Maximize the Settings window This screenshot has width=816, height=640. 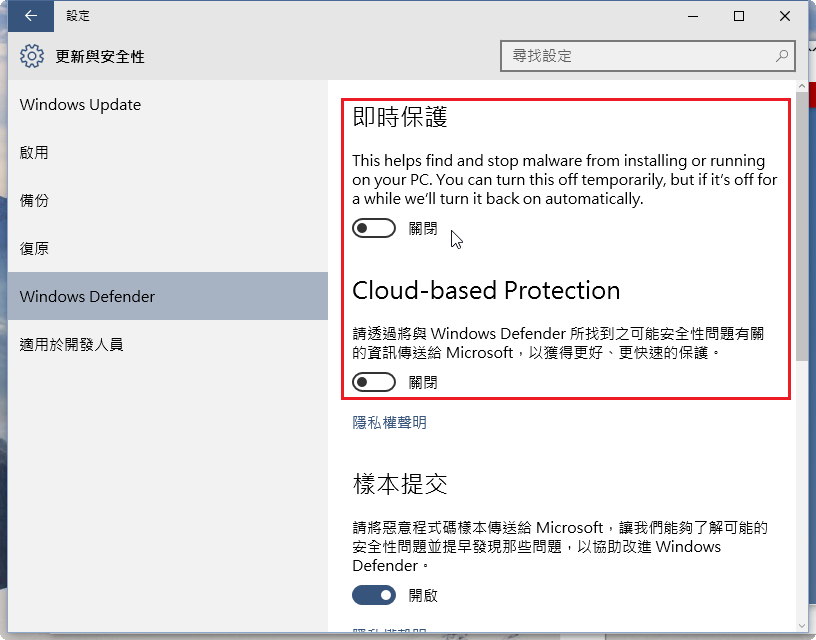pos(738,16)
